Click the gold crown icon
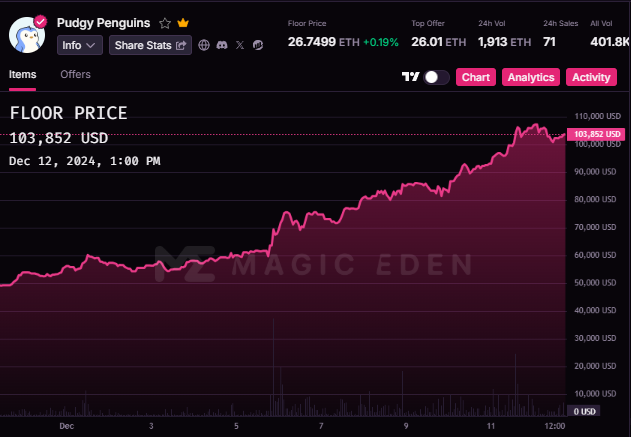The image size is (631, 437). pyautogui.click(x=183, y=23)
